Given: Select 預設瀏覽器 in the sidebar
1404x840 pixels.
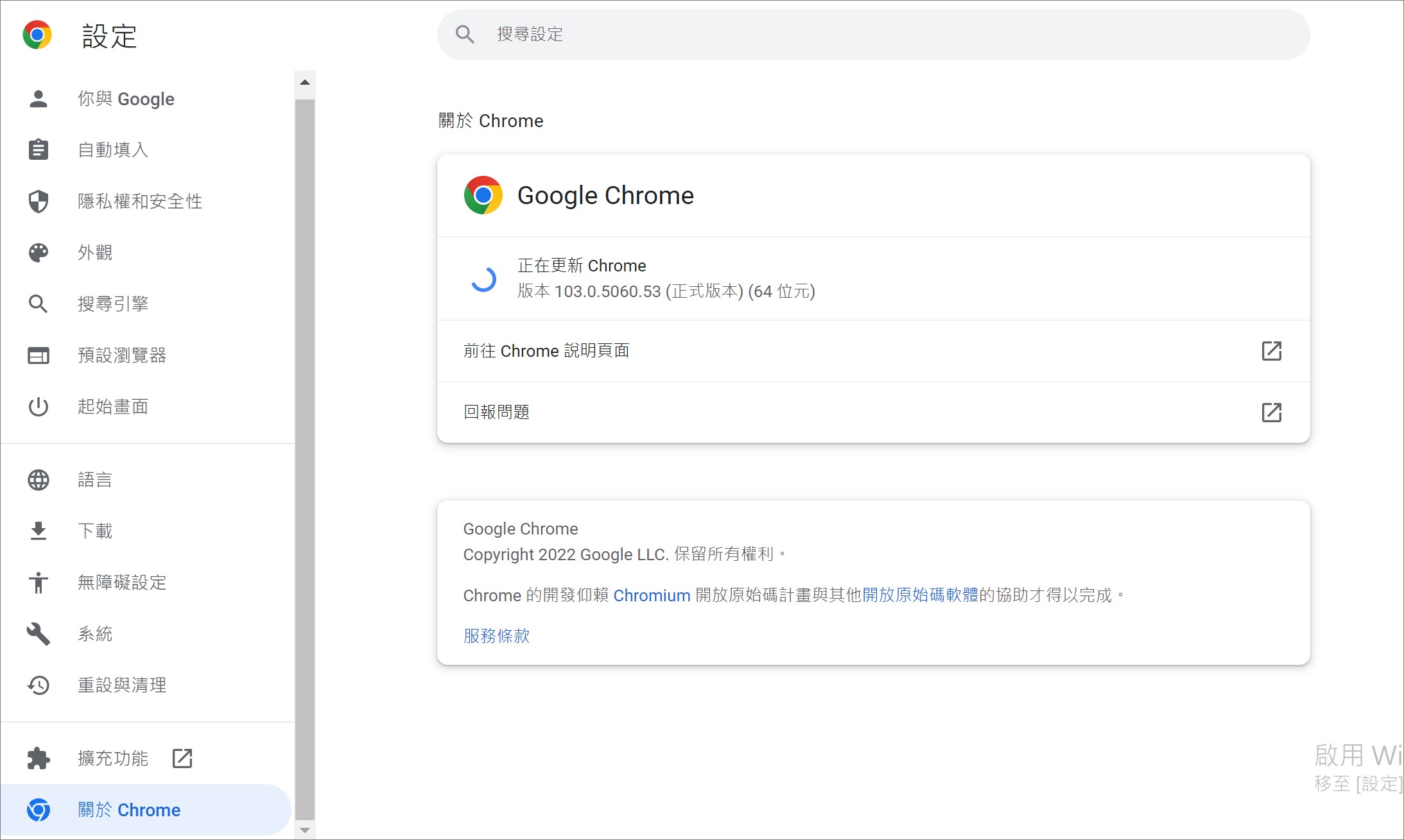Looking at the screenshot, I should point(122,356).
